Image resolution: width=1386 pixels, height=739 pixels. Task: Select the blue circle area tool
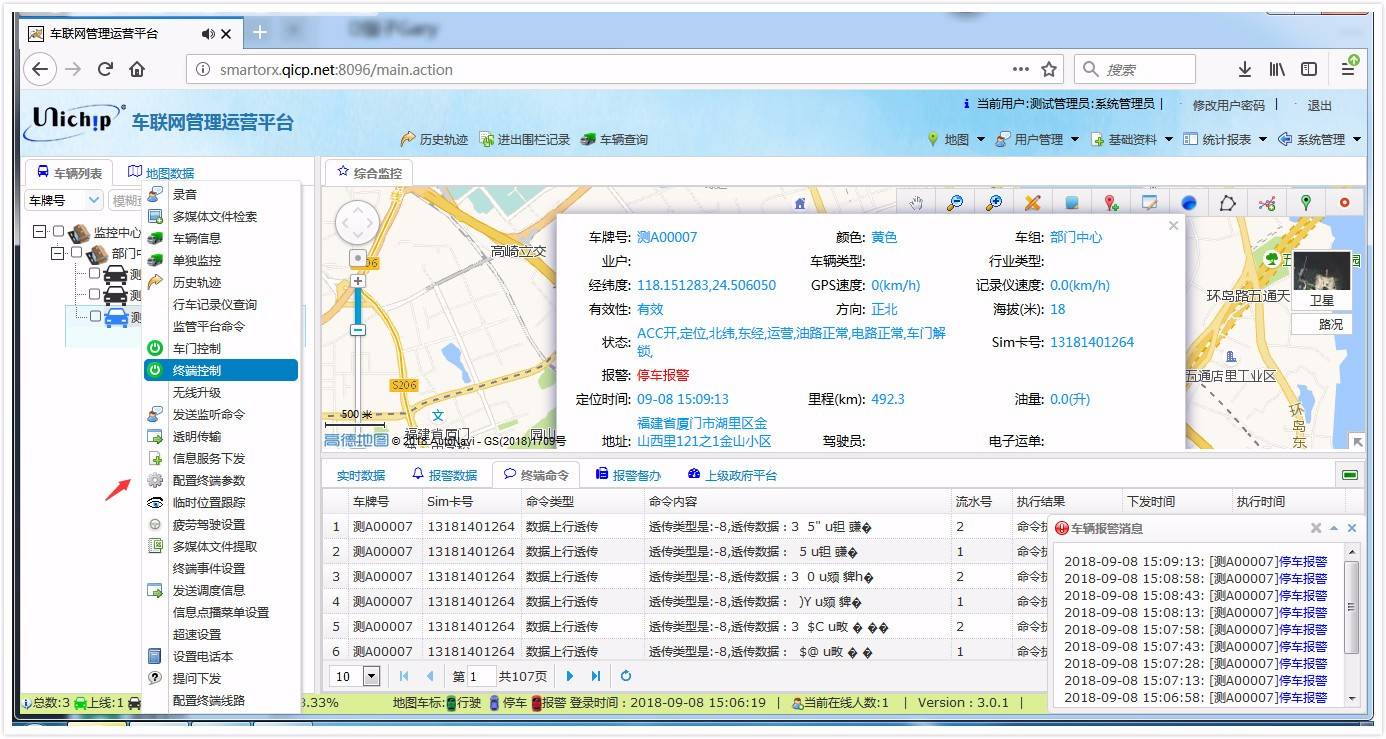1189,202
